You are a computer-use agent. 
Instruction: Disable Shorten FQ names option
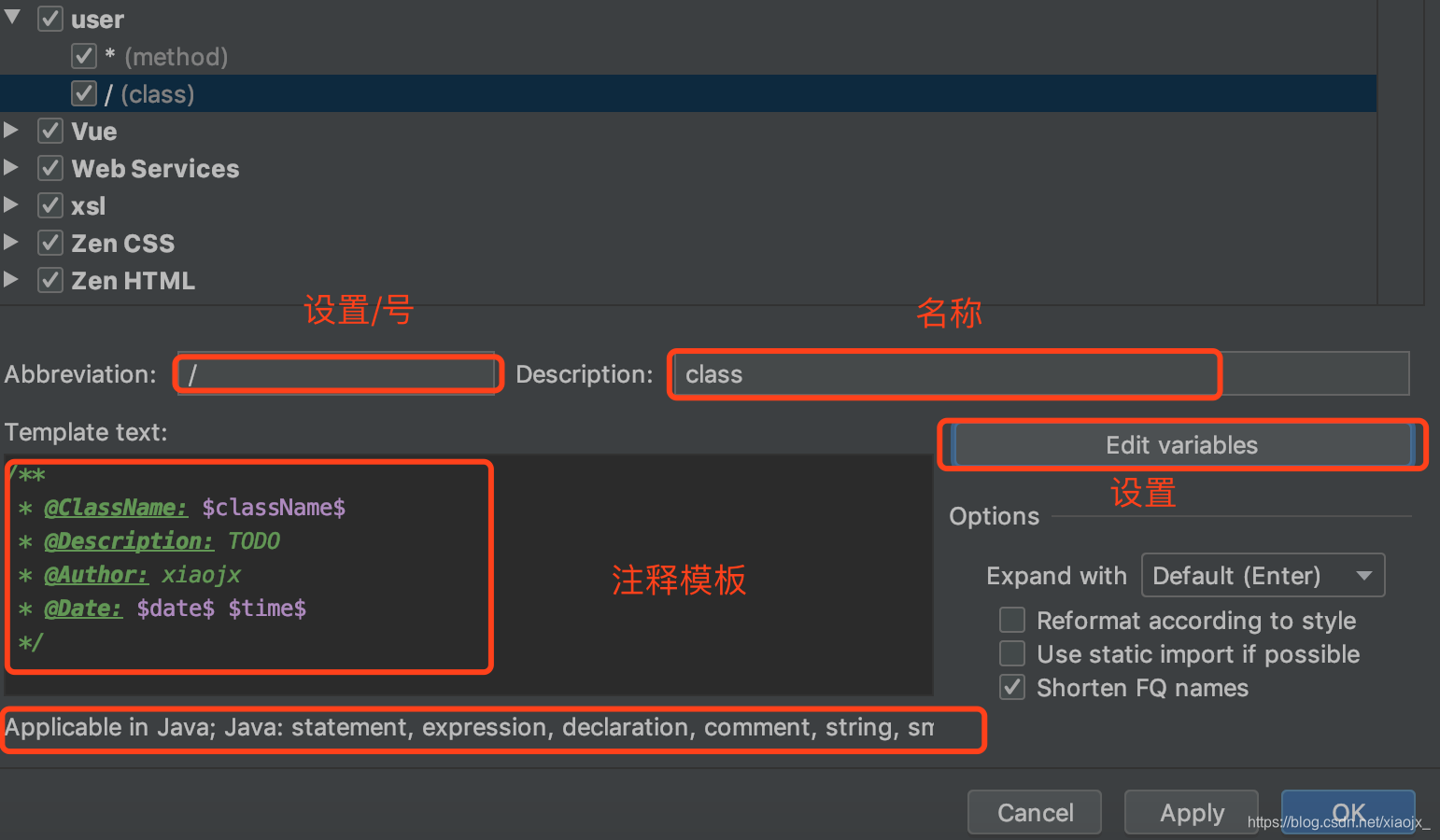(x=1012, y=687)
